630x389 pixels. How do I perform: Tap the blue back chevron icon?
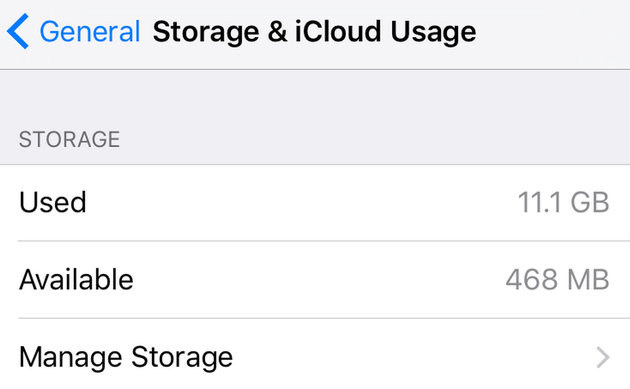[18, 31]
